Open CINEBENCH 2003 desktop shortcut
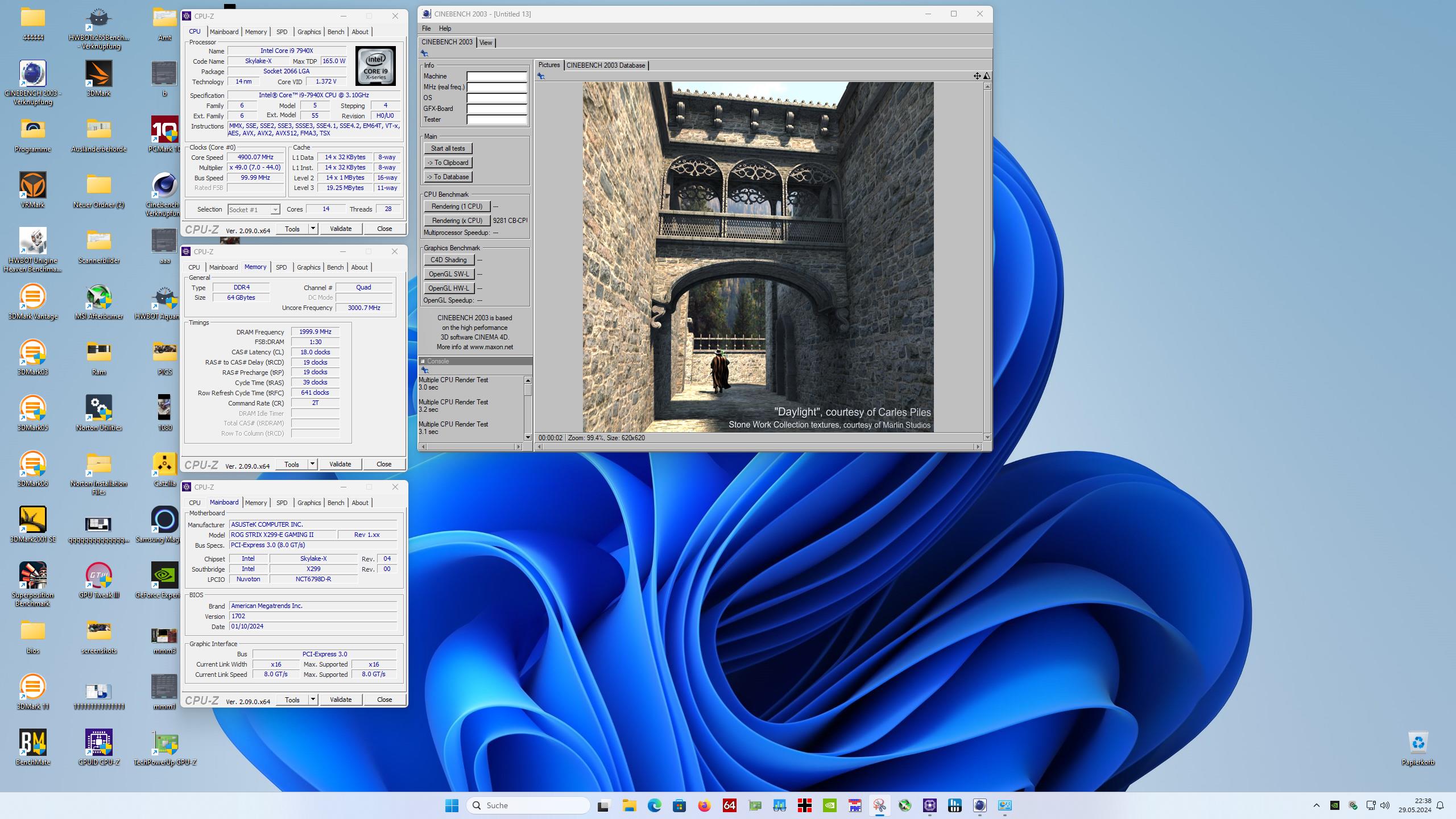The image size is (1456, 819). point(33,82)
